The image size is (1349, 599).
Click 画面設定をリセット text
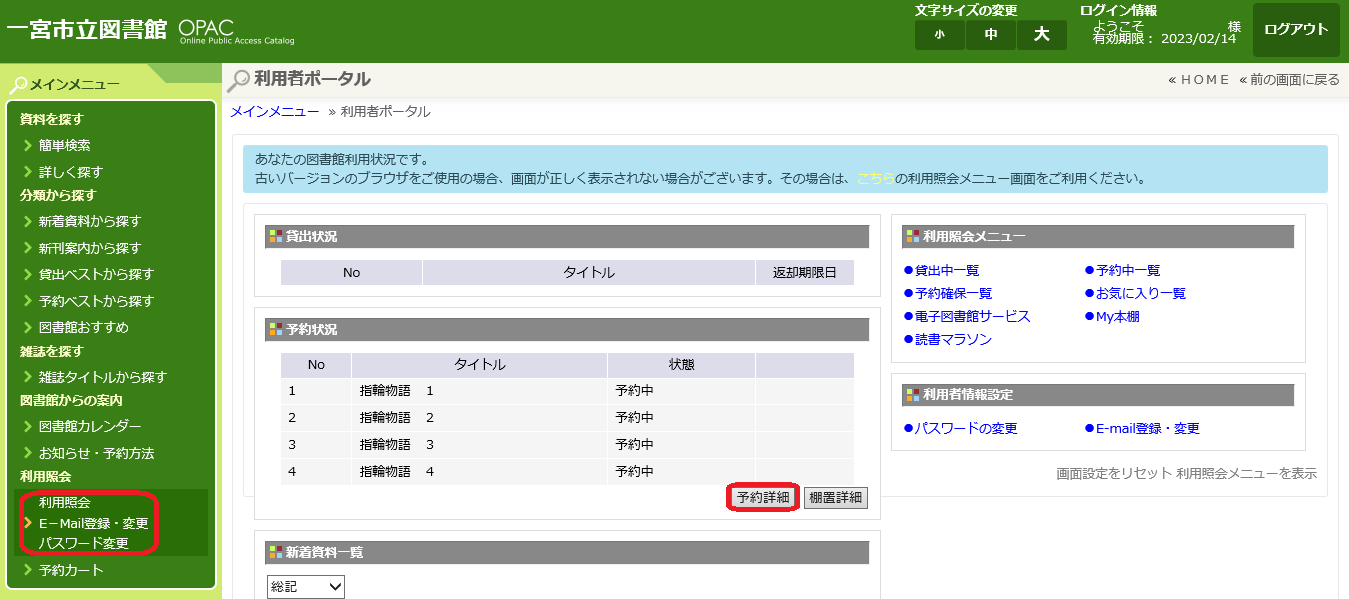[1114, 473]
